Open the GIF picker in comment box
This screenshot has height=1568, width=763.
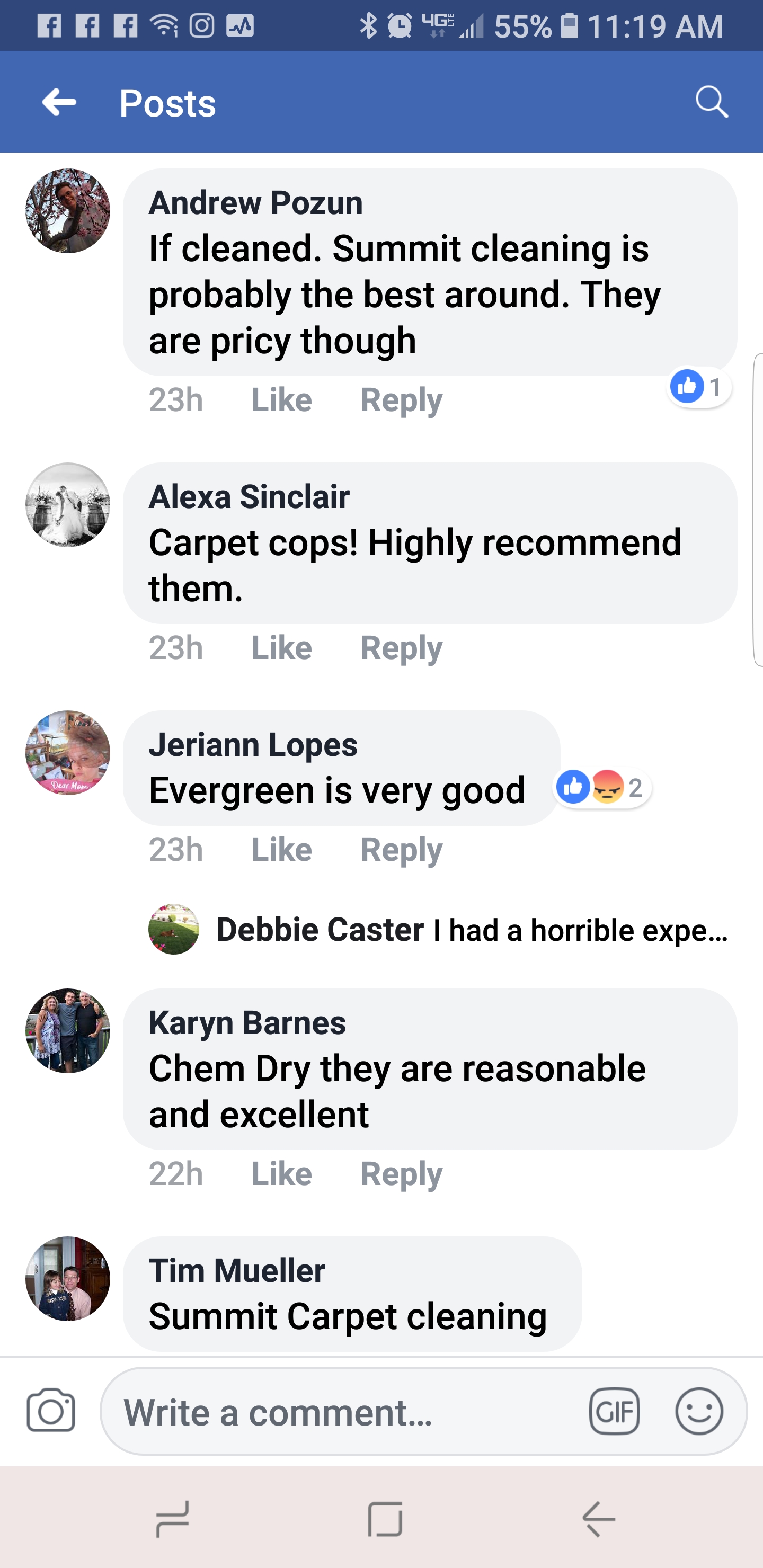[x=615, y=1411]
